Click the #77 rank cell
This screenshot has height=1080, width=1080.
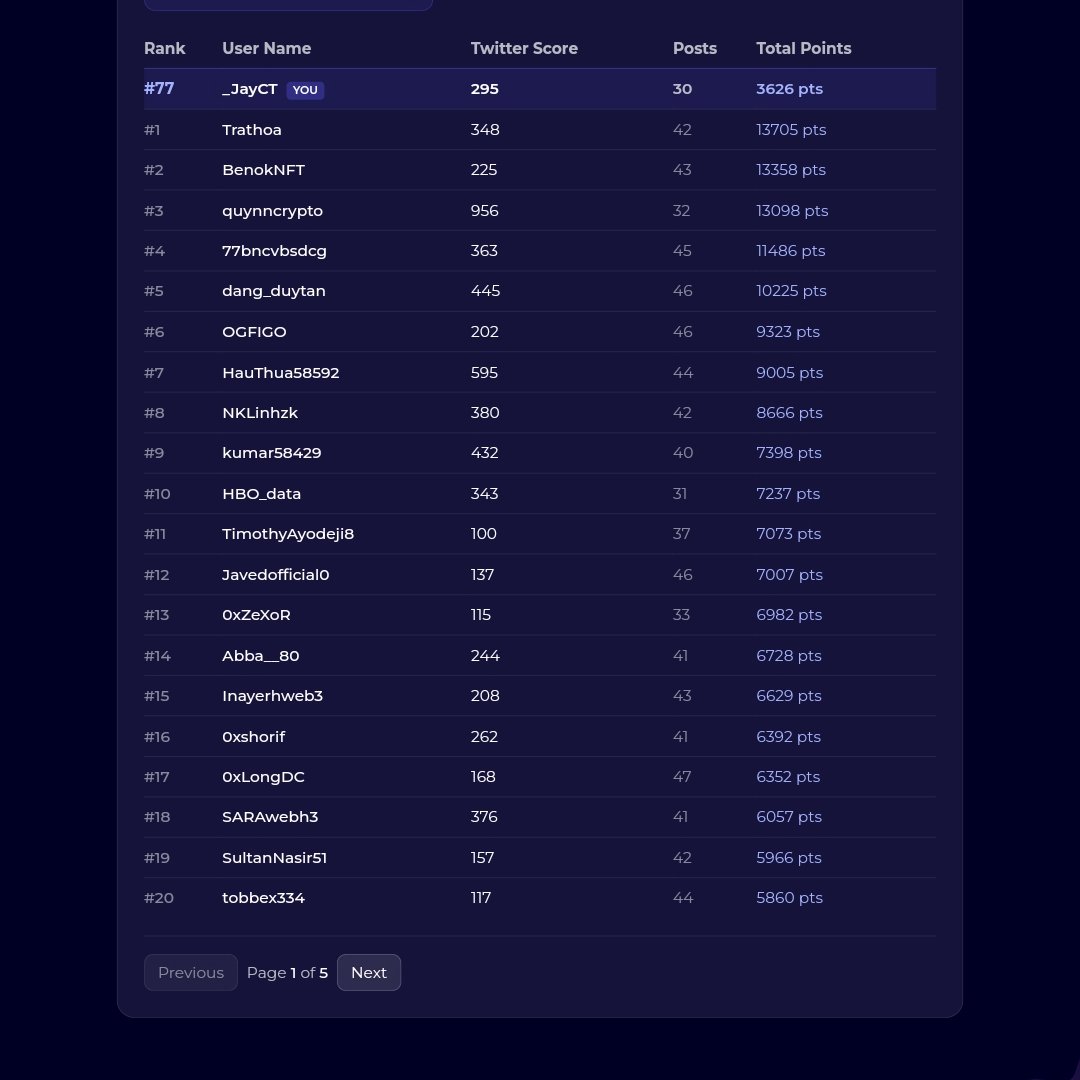159,88
